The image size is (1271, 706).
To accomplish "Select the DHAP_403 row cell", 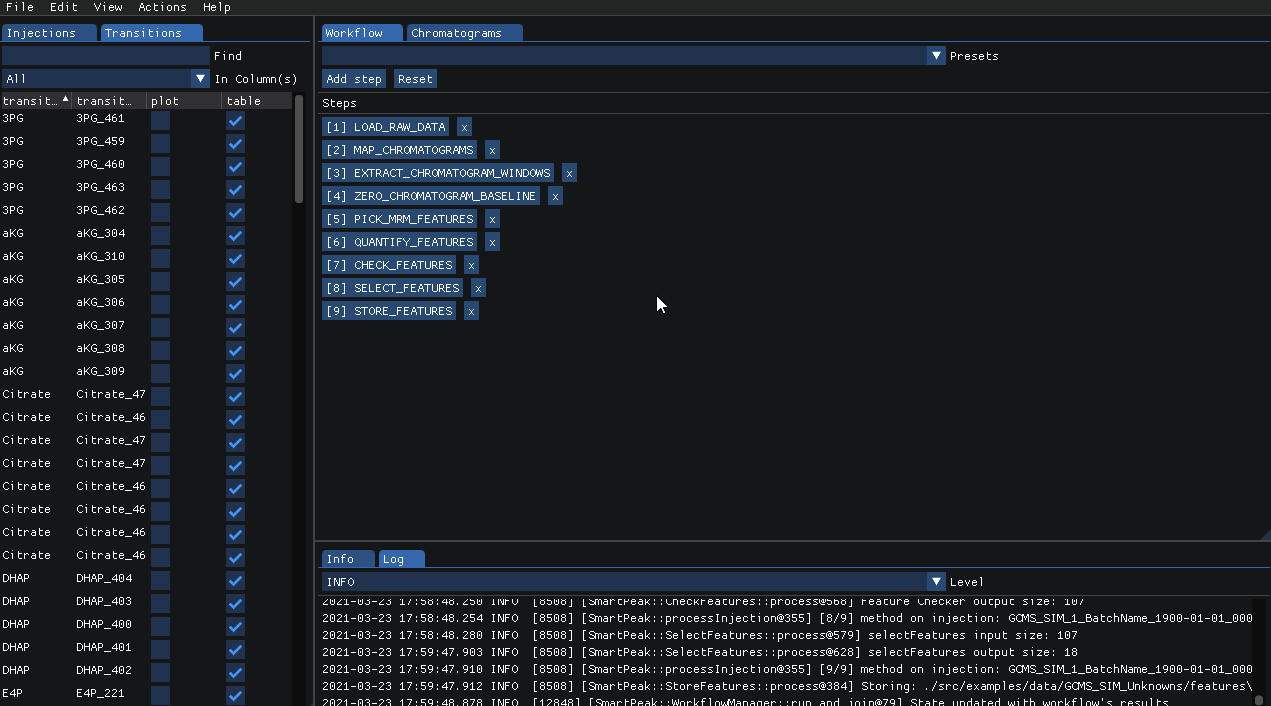I will [x=104, y=601].
